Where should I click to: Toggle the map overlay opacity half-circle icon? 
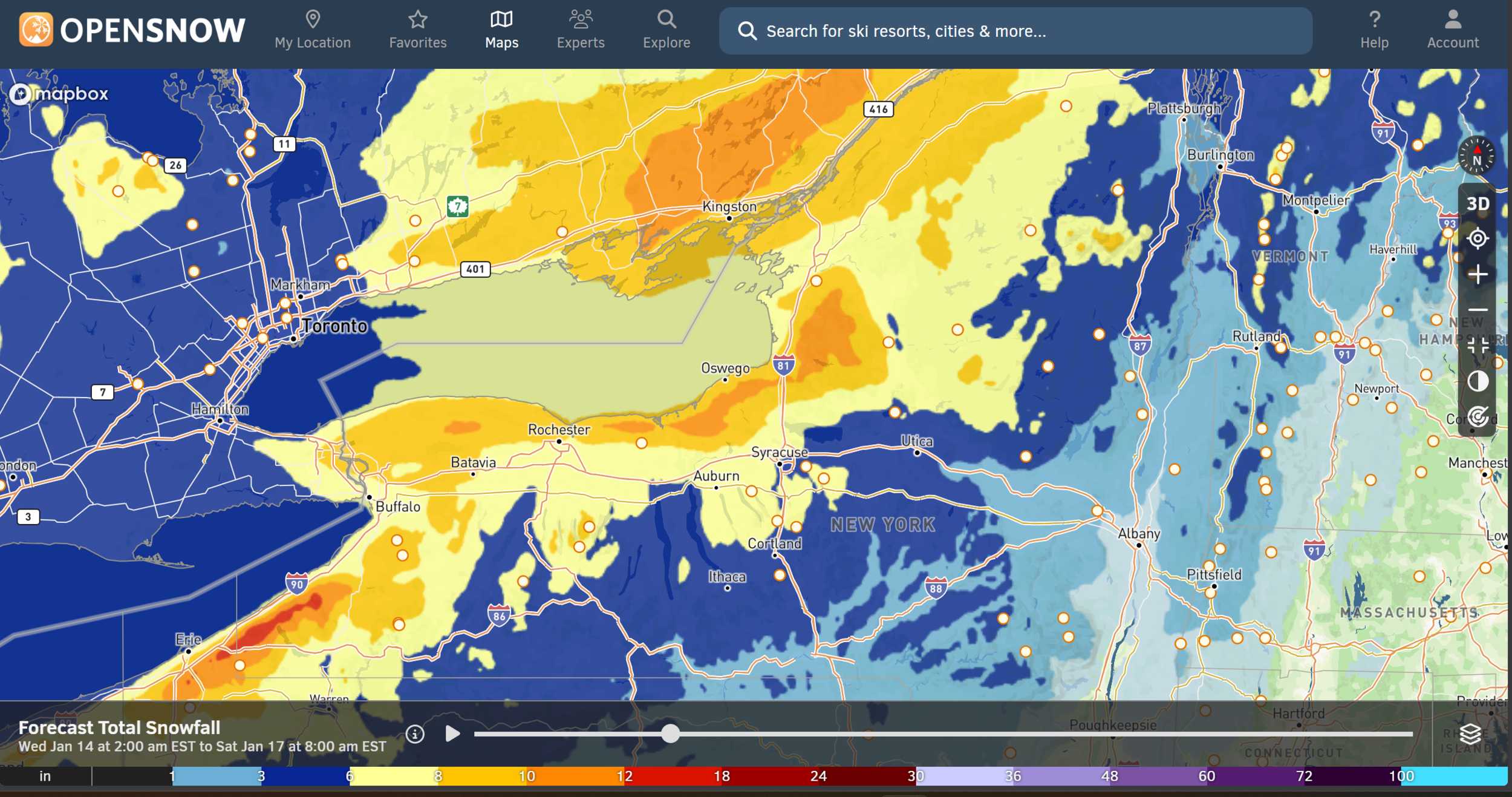(1478, 381)
